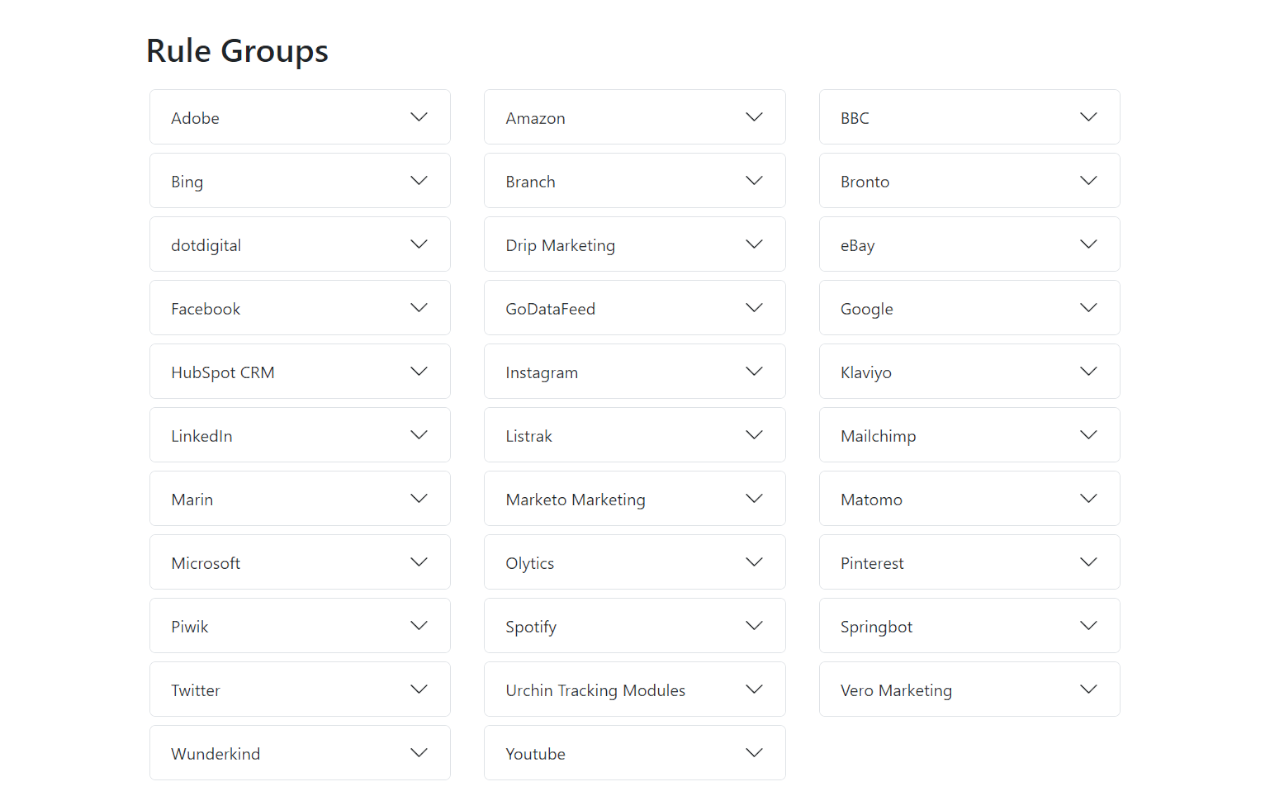
Task: Toggle the Bronto group open
Action: (x=1089, y=181)
